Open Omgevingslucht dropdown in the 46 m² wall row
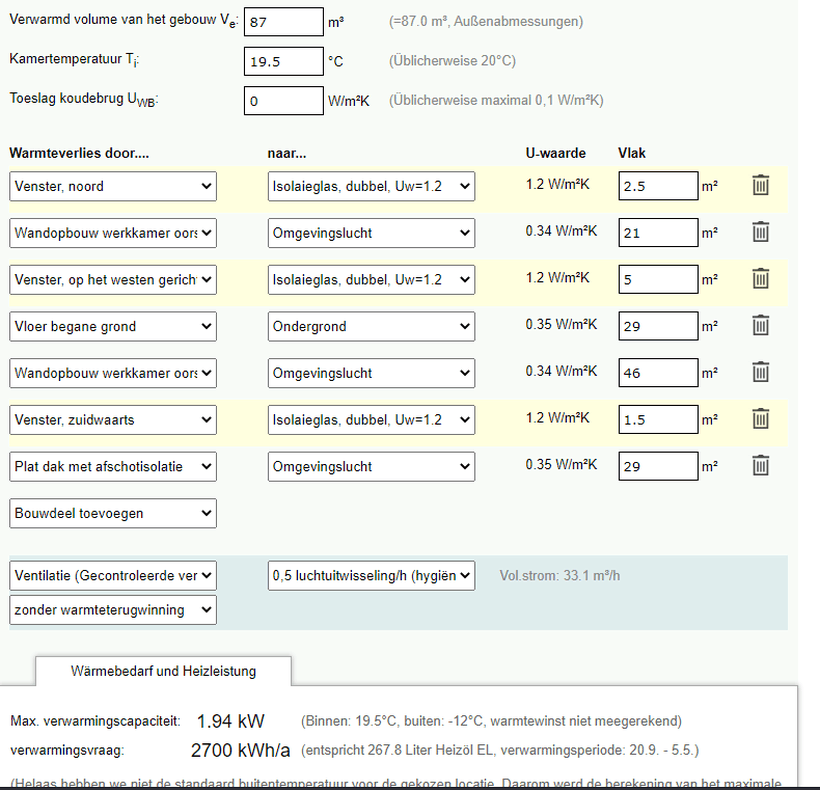The height and width of the screenshot is (790, 820). coord(371,373)
